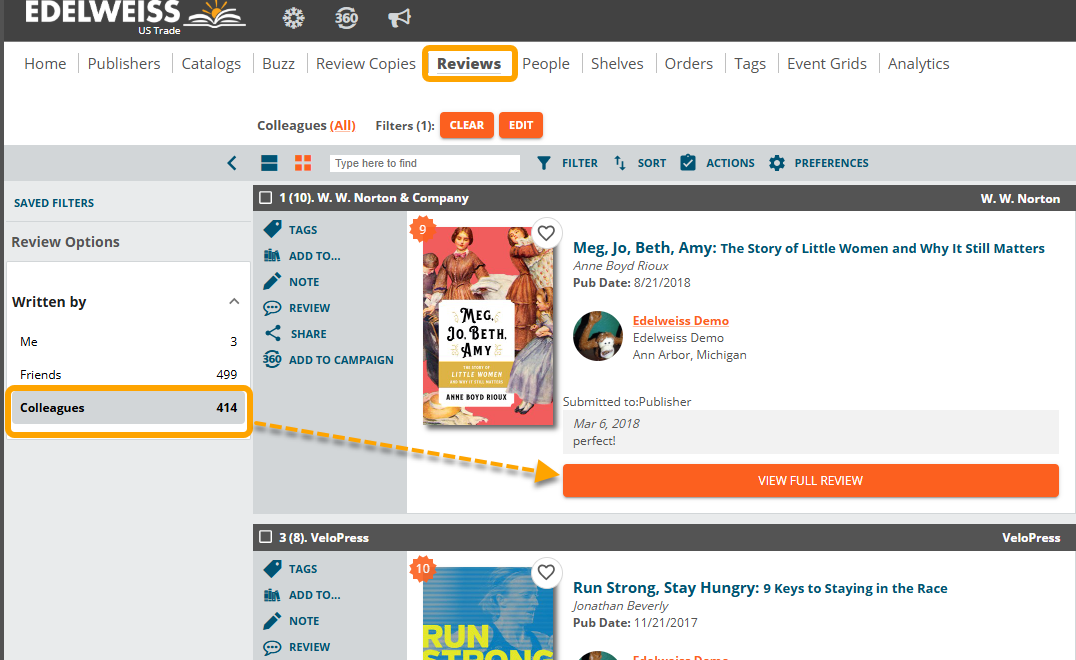Click the snowflake icon in the header
Image resolution: width=1076 pixels, height=660 pixels.
click(294, 18)
